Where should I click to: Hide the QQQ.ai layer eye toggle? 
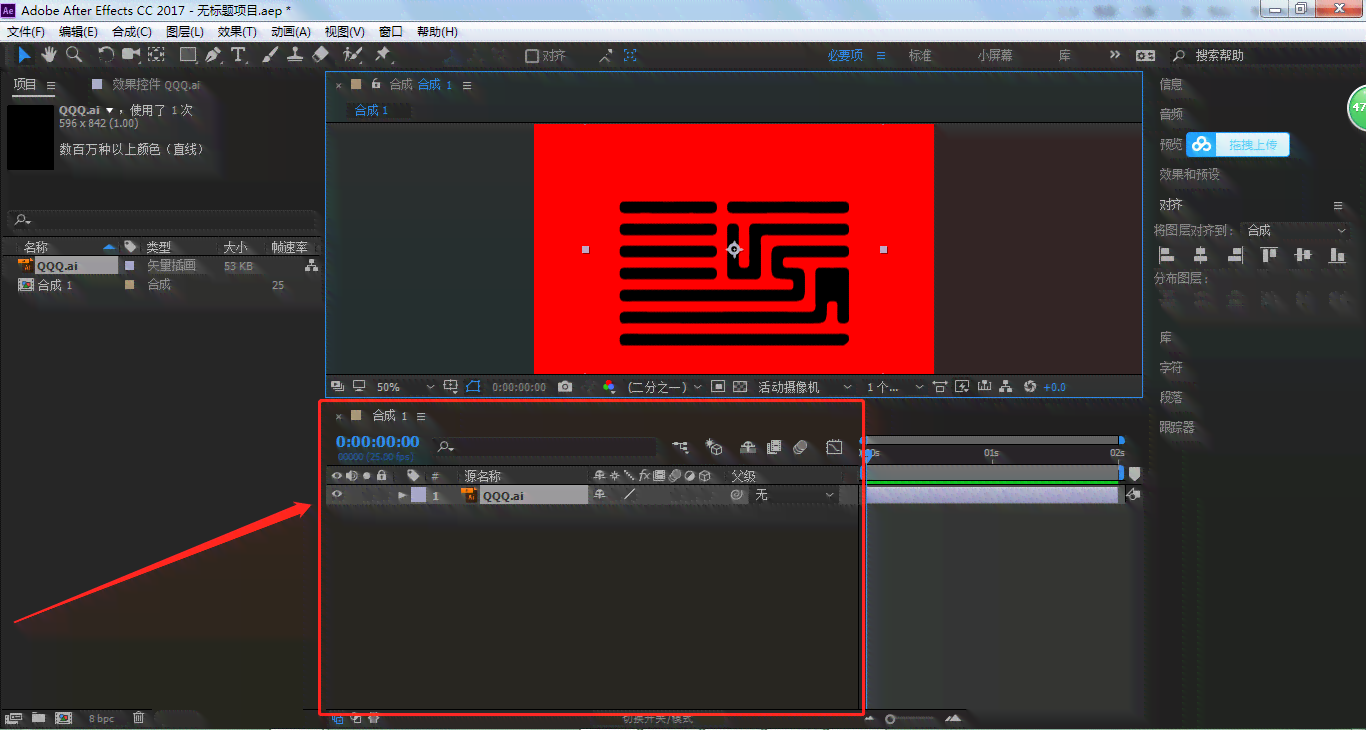(337, 494)
